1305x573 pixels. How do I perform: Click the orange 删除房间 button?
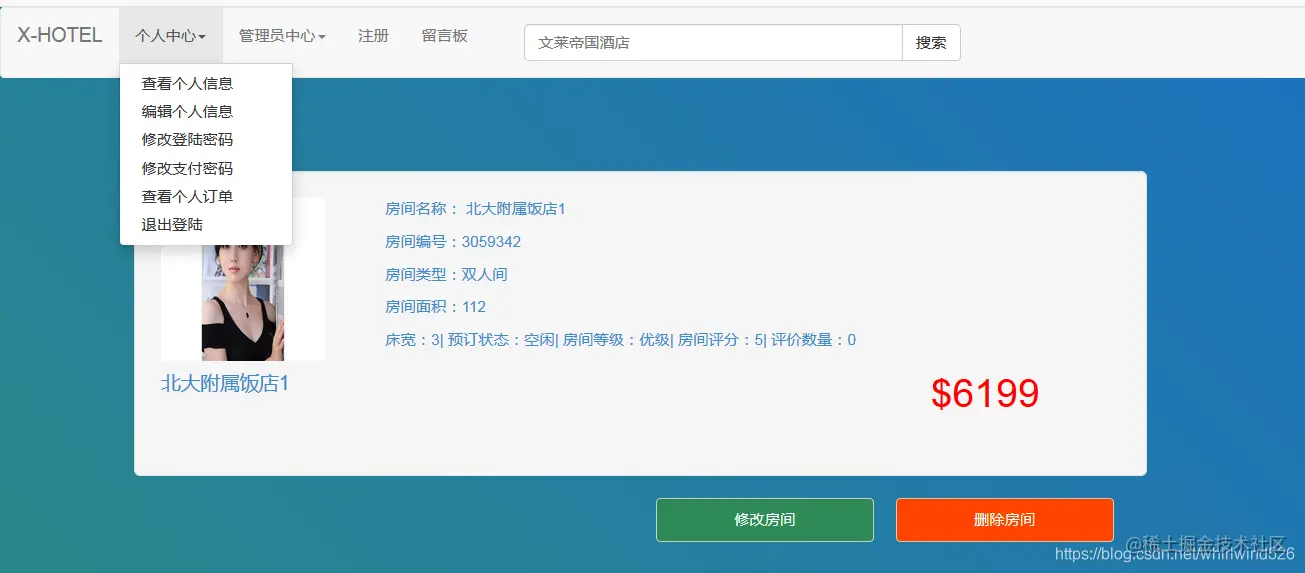[x=1005, y=520]
